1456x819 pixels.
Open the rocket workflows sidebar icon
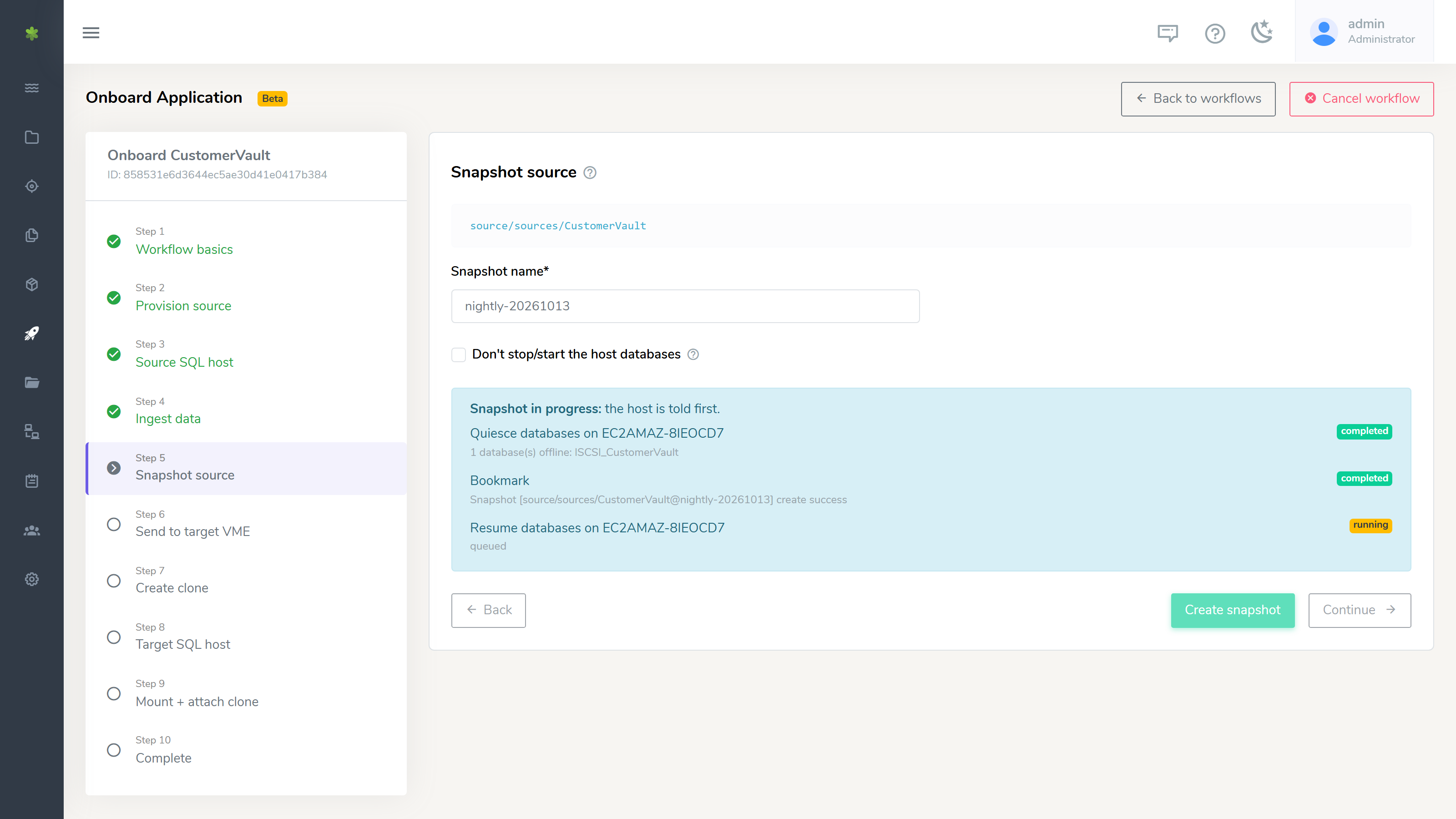click(x=32, y=334)
